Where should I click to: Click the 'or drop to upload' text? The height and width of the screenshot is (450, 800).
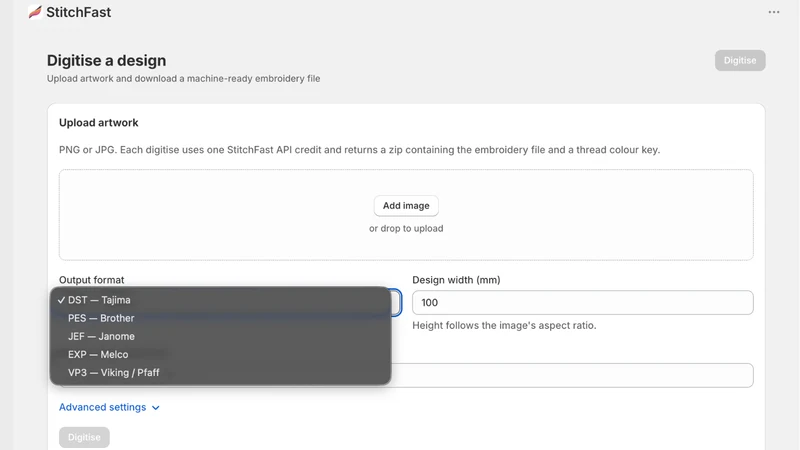click(x=406, y=229)
